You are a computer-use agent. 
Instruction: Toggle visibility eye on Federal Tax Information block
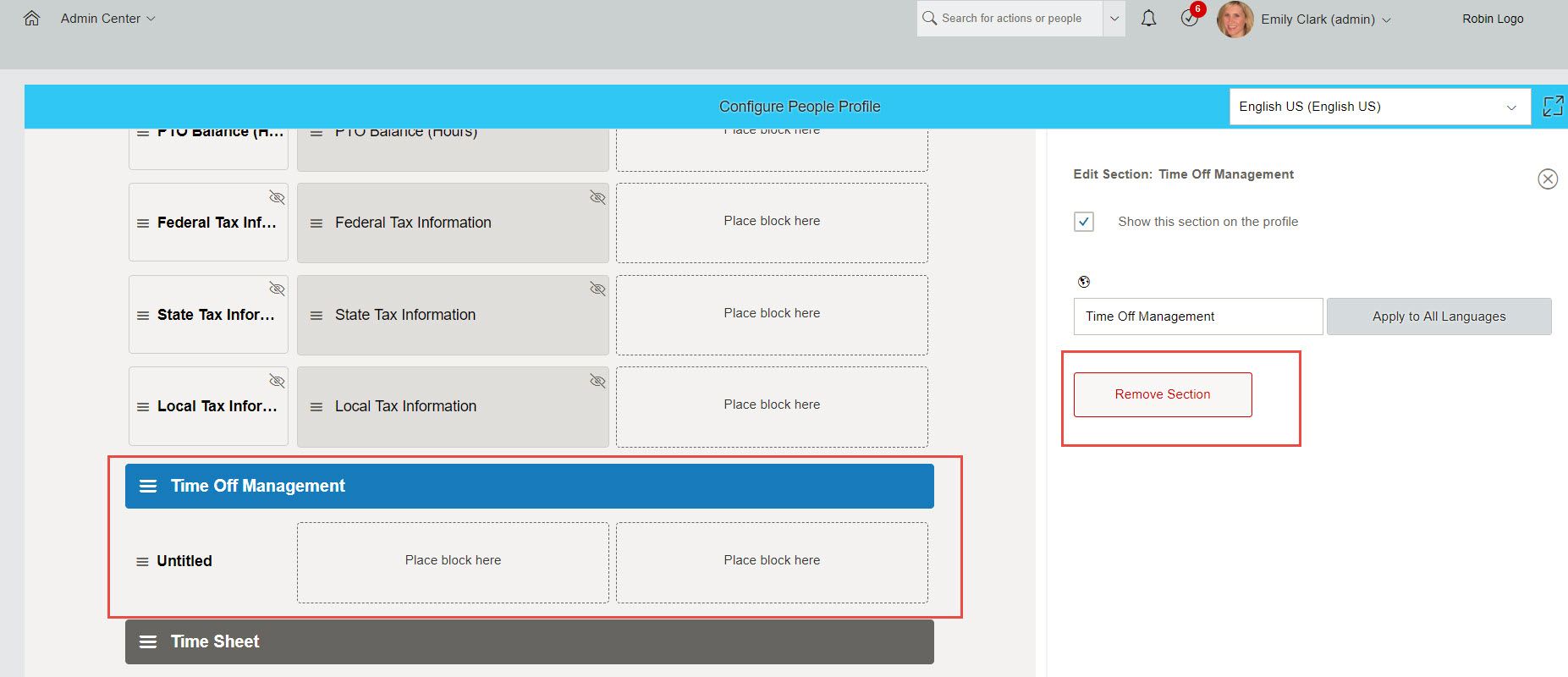(x=597, y=197)
